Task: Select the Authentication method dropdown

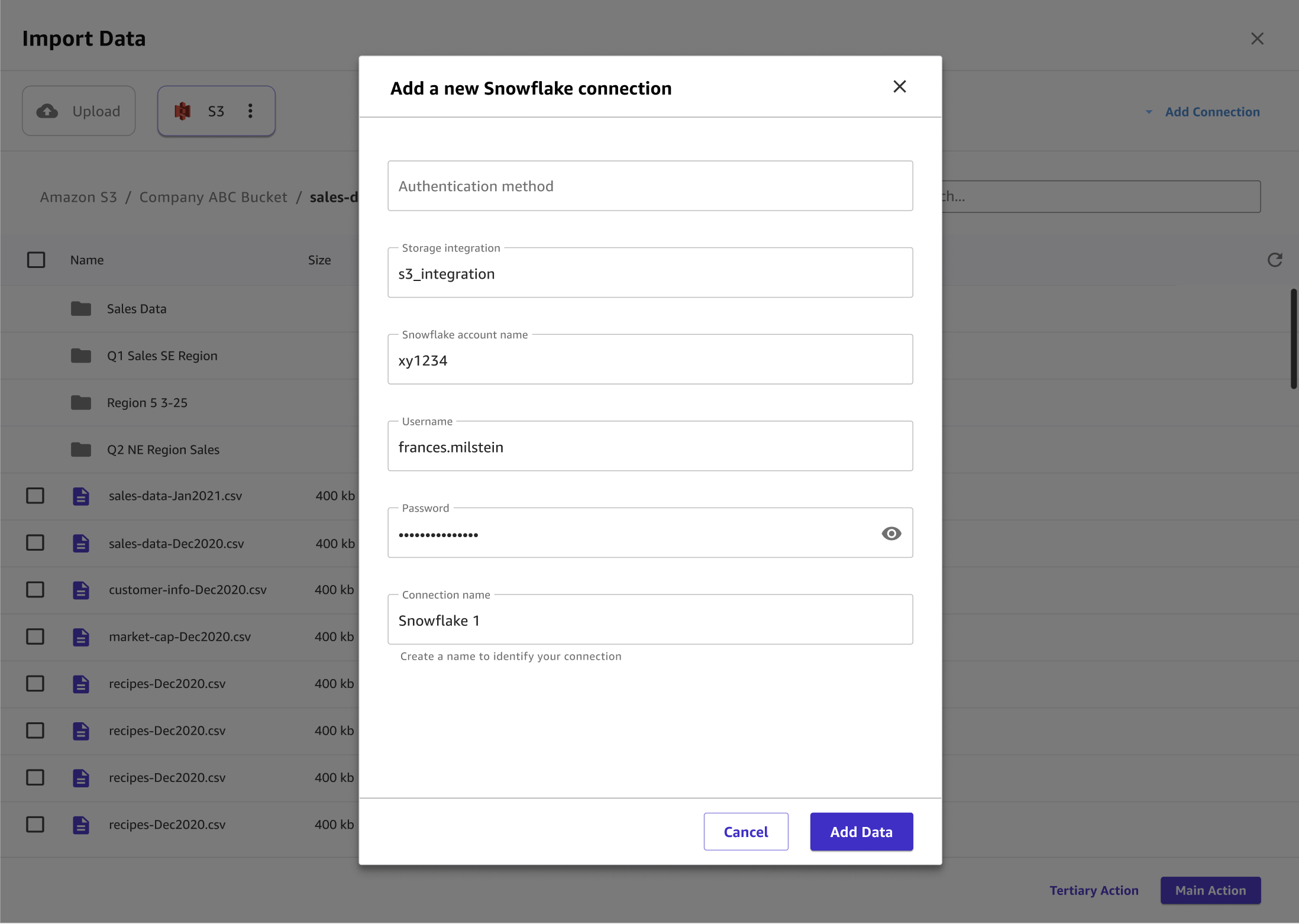Action: [650, 185]
